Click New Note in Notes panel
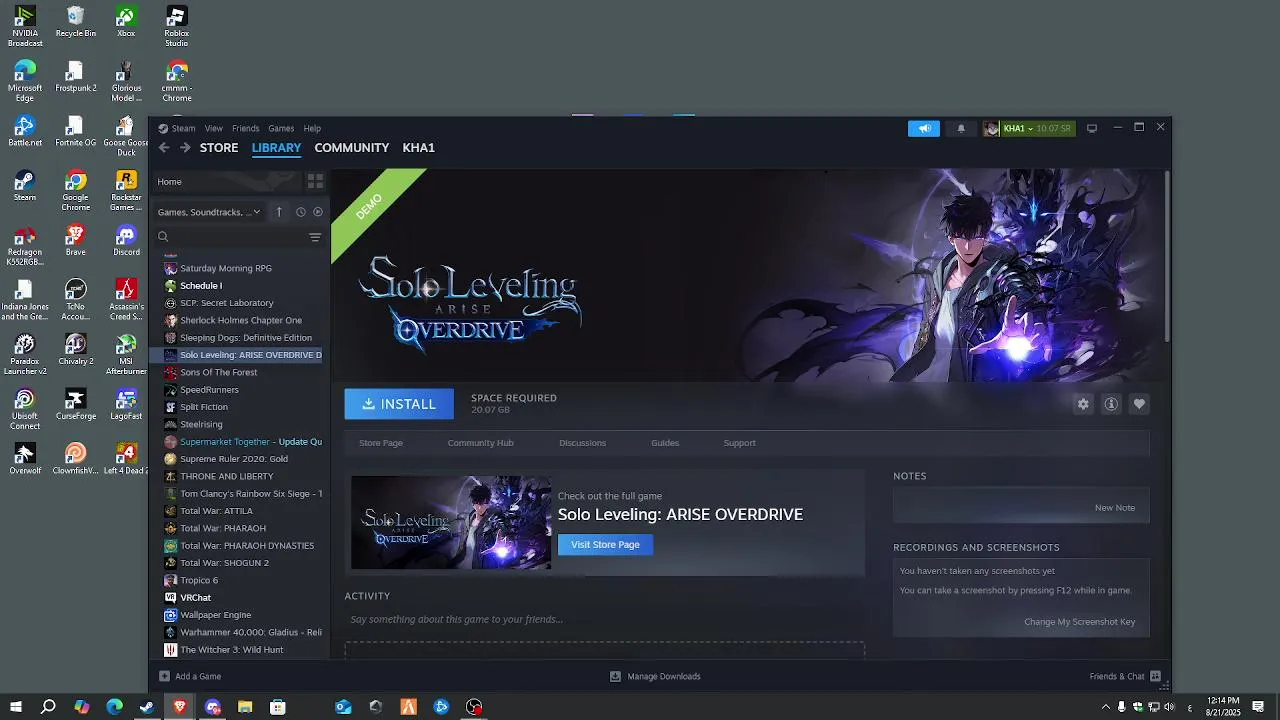 point(1115,508)
